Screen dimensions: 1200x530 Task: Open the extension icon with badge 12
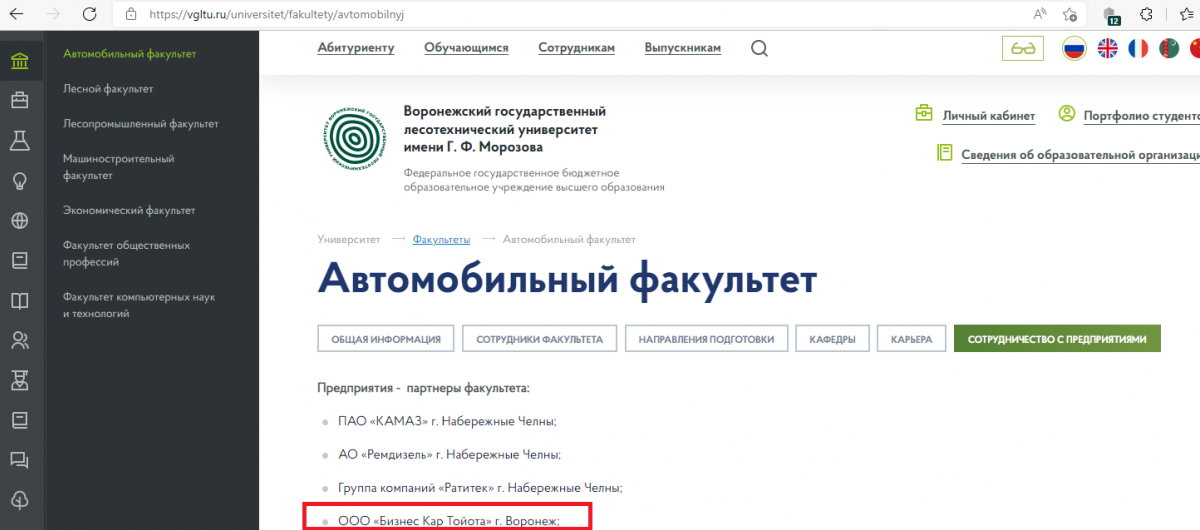click(x=1110, y=15)
